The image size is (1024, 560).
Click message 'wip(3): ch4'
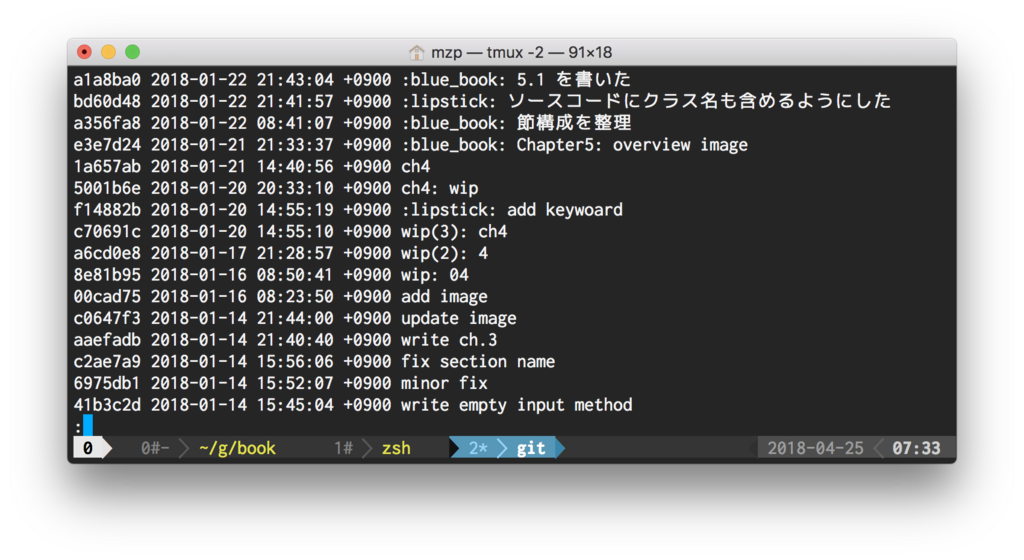tap(454, 232)
